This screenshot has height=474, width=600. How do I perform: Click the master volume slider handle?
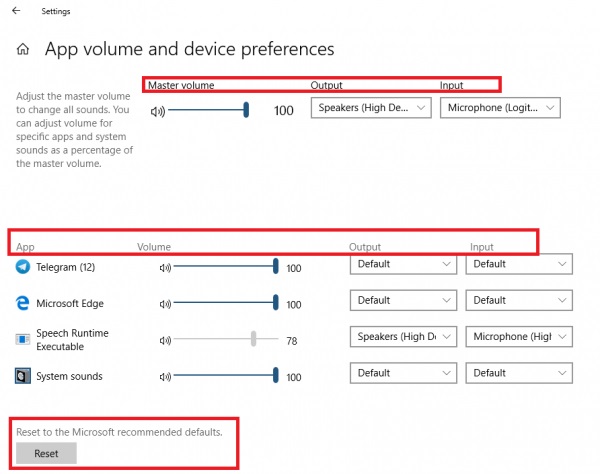tap(246, 110)
